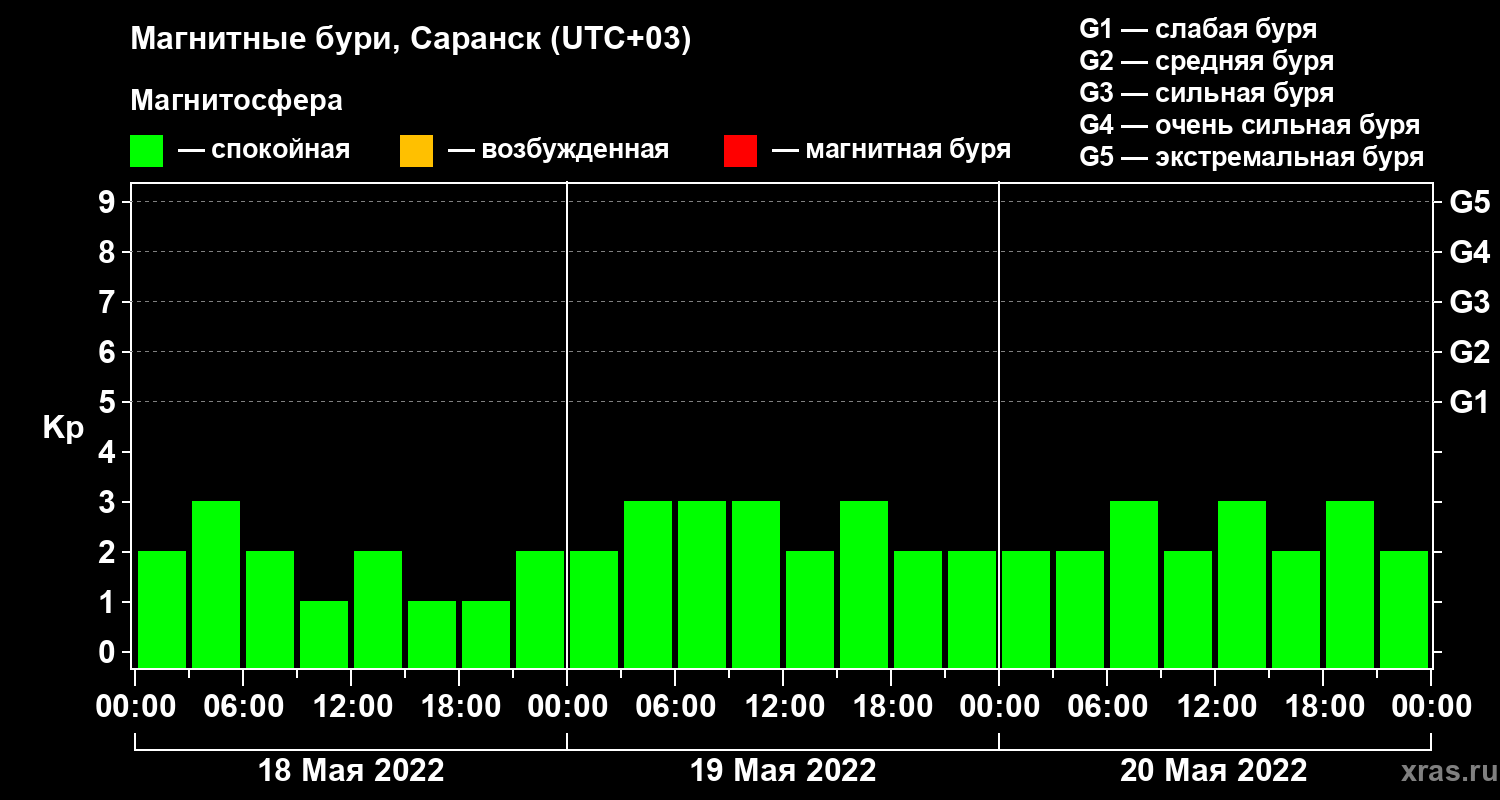
Task: Click the 19 Мая bar for 15:00–18:00
Action: click(x=864, y=584)
